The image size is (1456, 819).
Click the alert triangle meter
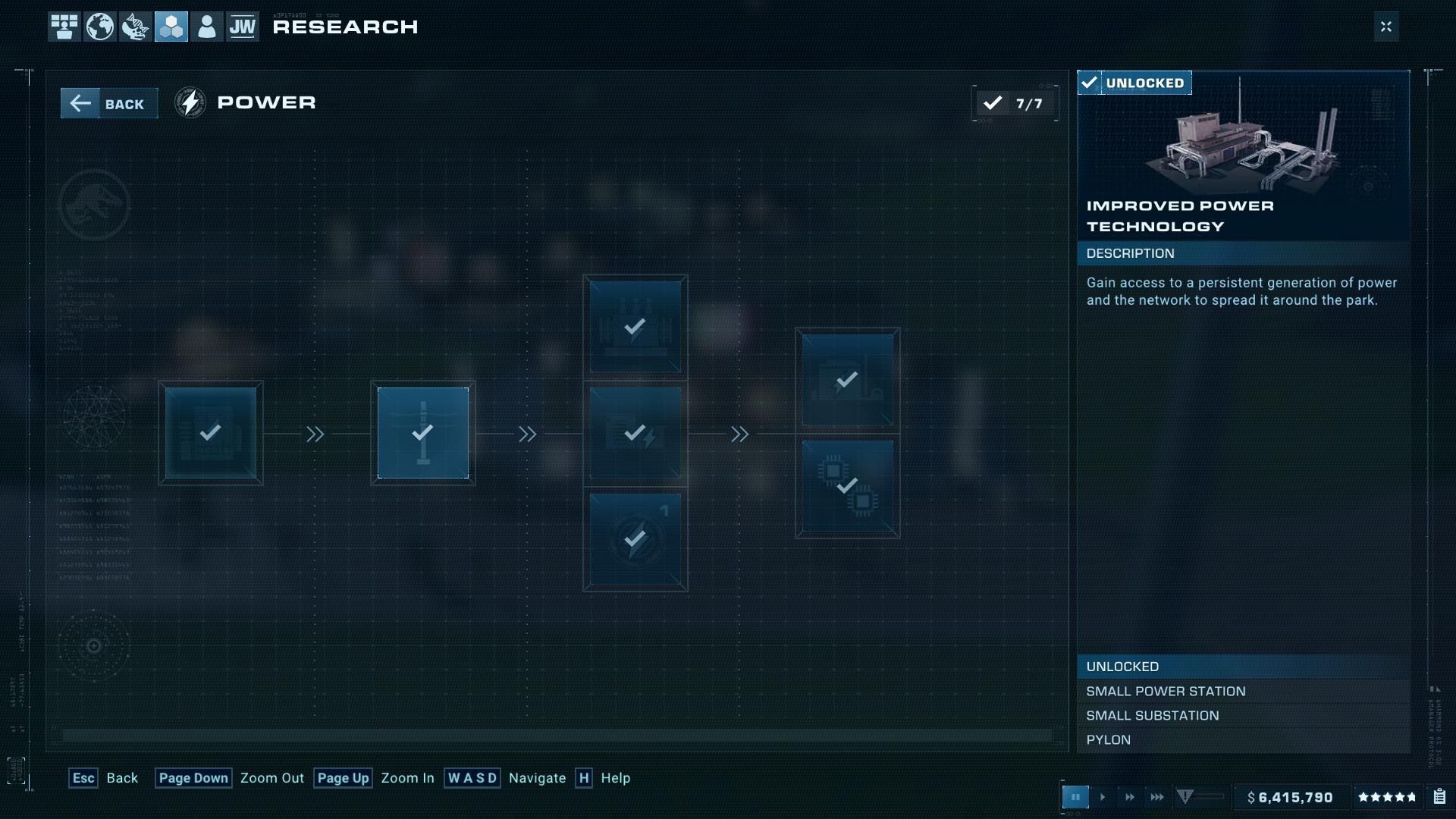pos(1200,796)
